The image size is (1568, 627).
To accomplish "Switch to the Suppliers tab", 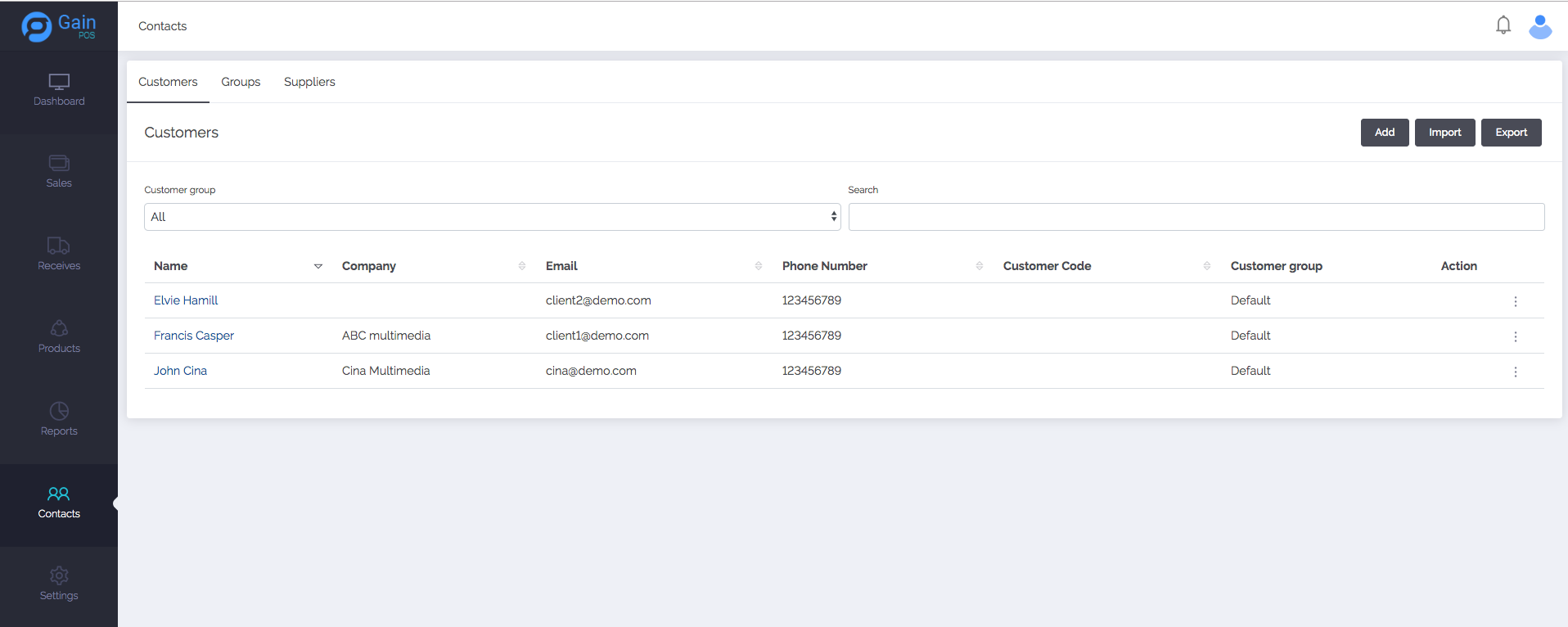I will click(309, 82).
